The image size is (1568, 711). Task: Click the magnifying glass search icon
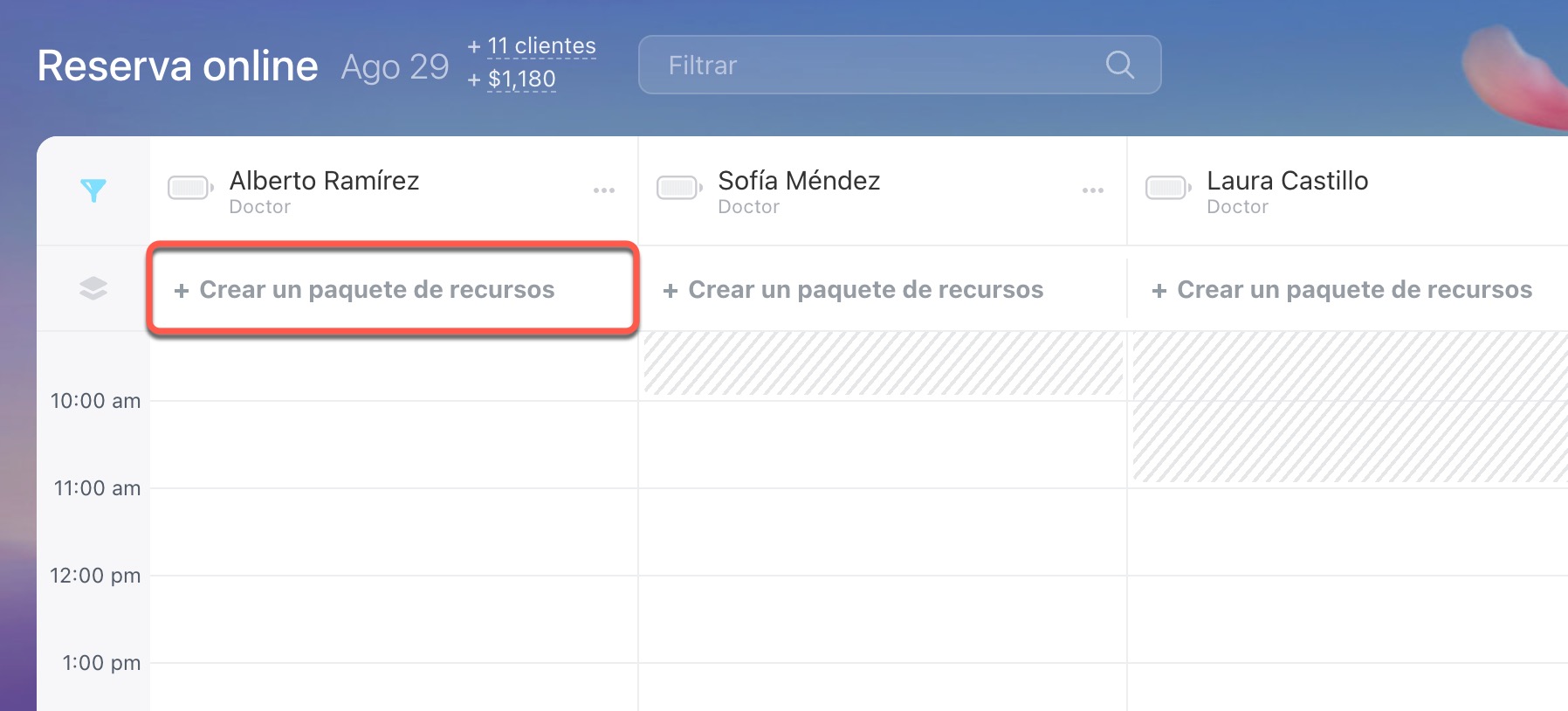(x=1119, y=65)
